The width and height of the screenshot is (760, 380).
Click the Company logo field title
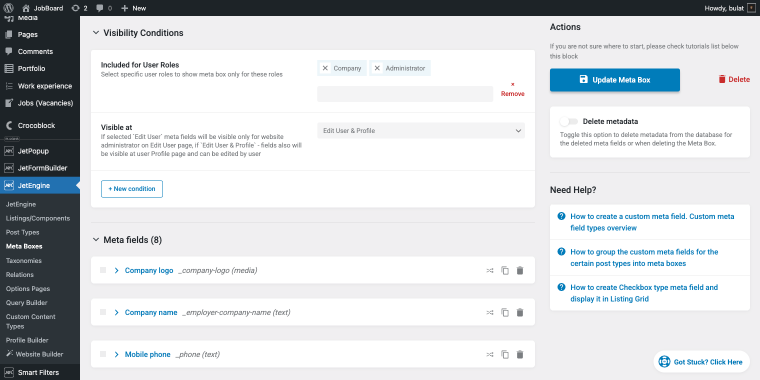(x=149, y=270)
